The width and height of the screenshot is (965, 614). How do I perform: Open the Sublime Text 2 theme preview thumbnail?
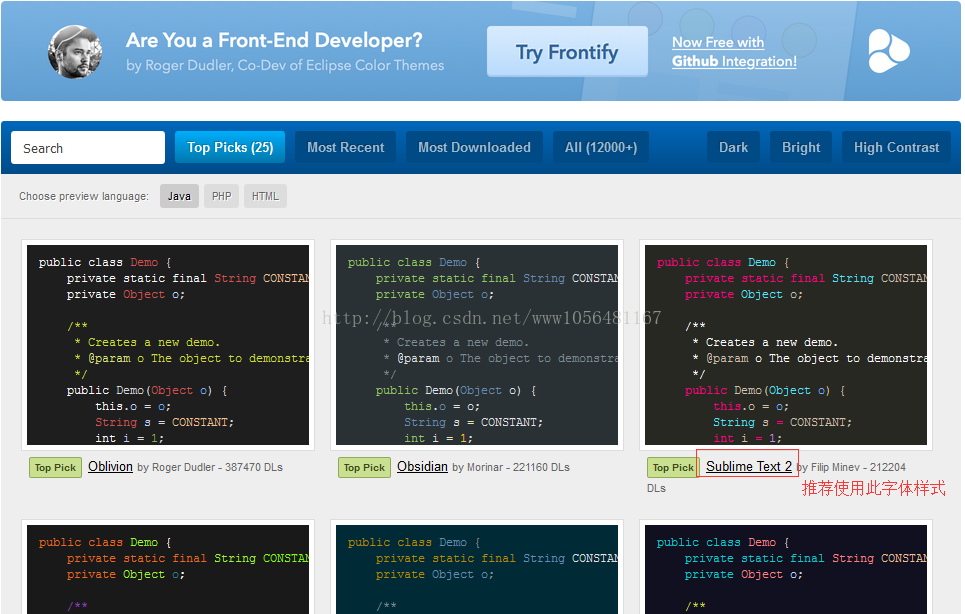pos(786,345)
